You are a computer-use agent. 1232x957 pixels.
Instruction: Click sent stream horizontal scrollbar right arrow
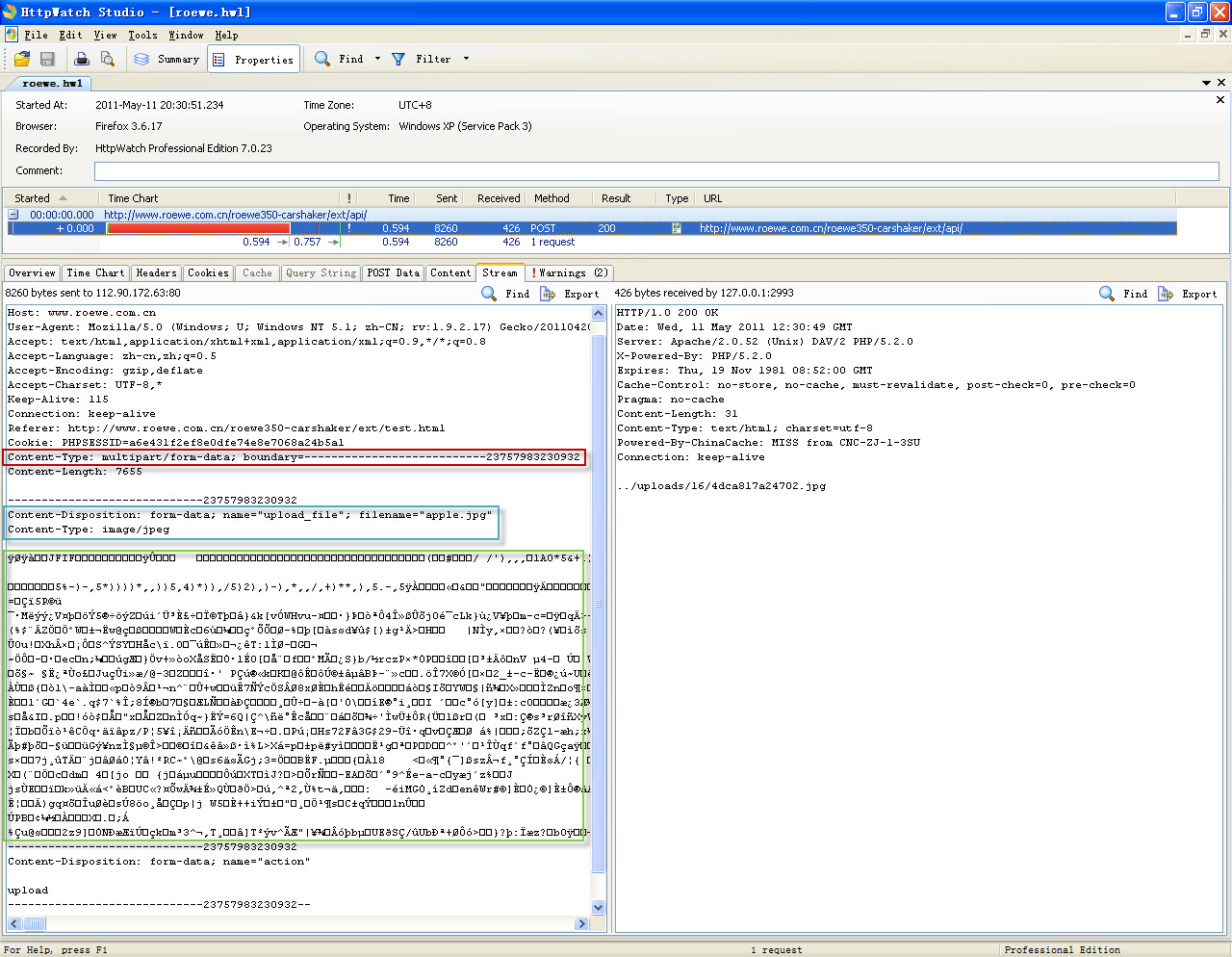[x=581, y=923]
